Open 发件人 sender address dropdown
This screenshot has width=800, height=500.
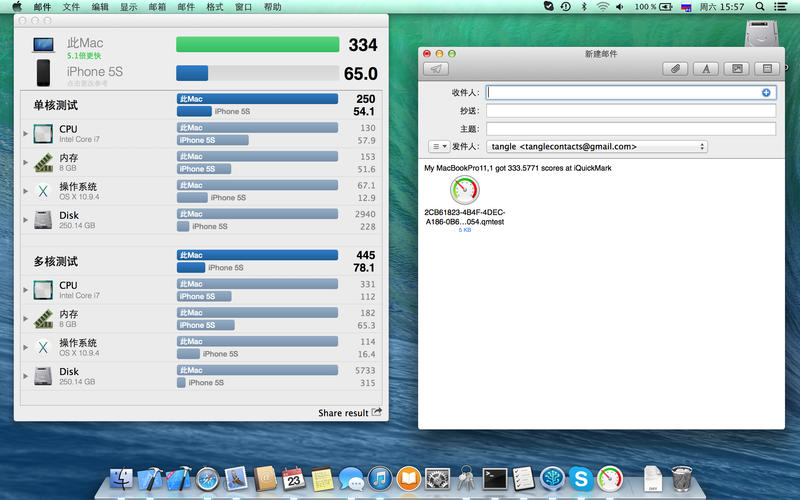pos(597,146)
